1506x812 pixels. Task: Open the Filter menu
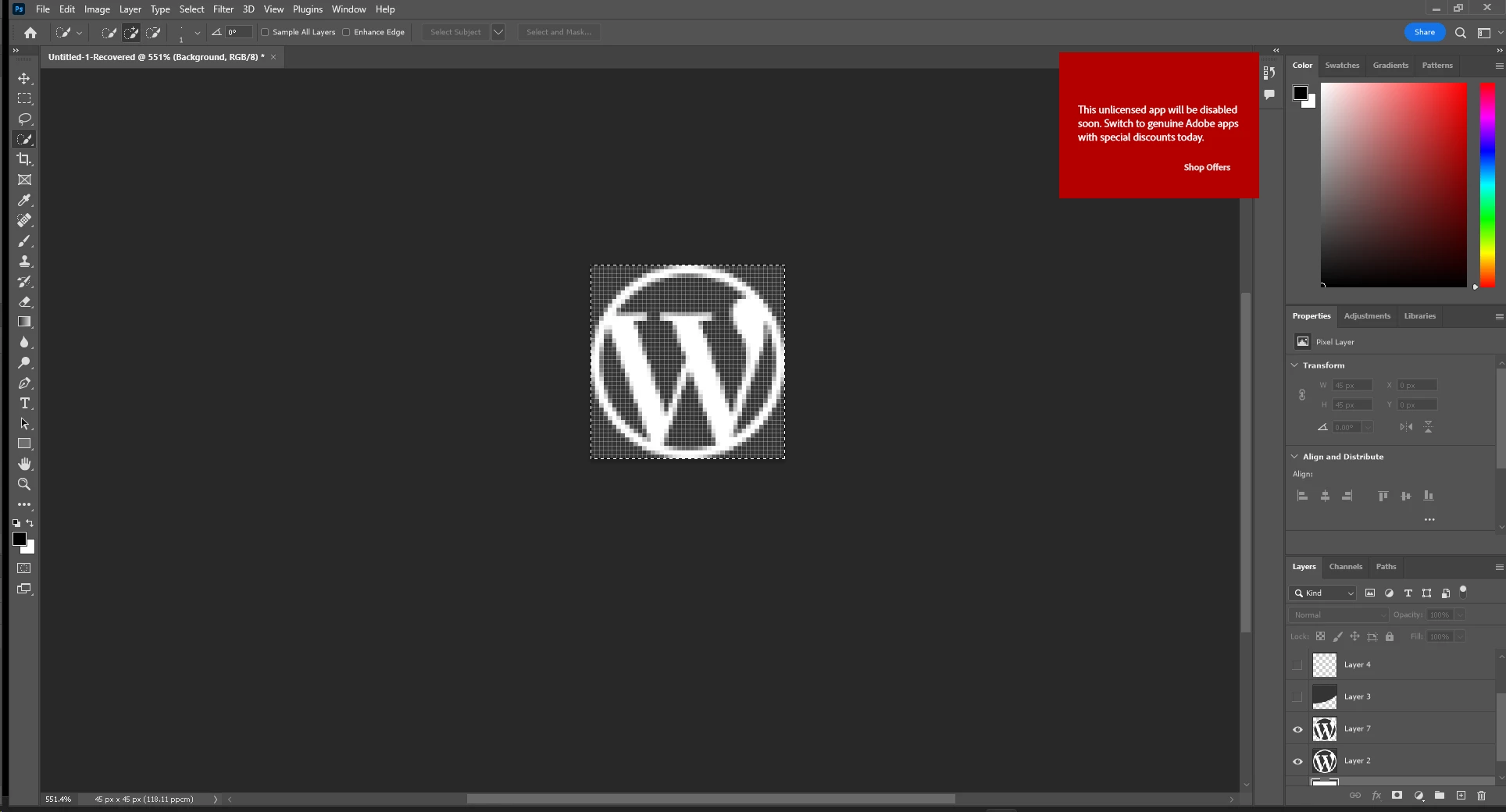[223, 9]
